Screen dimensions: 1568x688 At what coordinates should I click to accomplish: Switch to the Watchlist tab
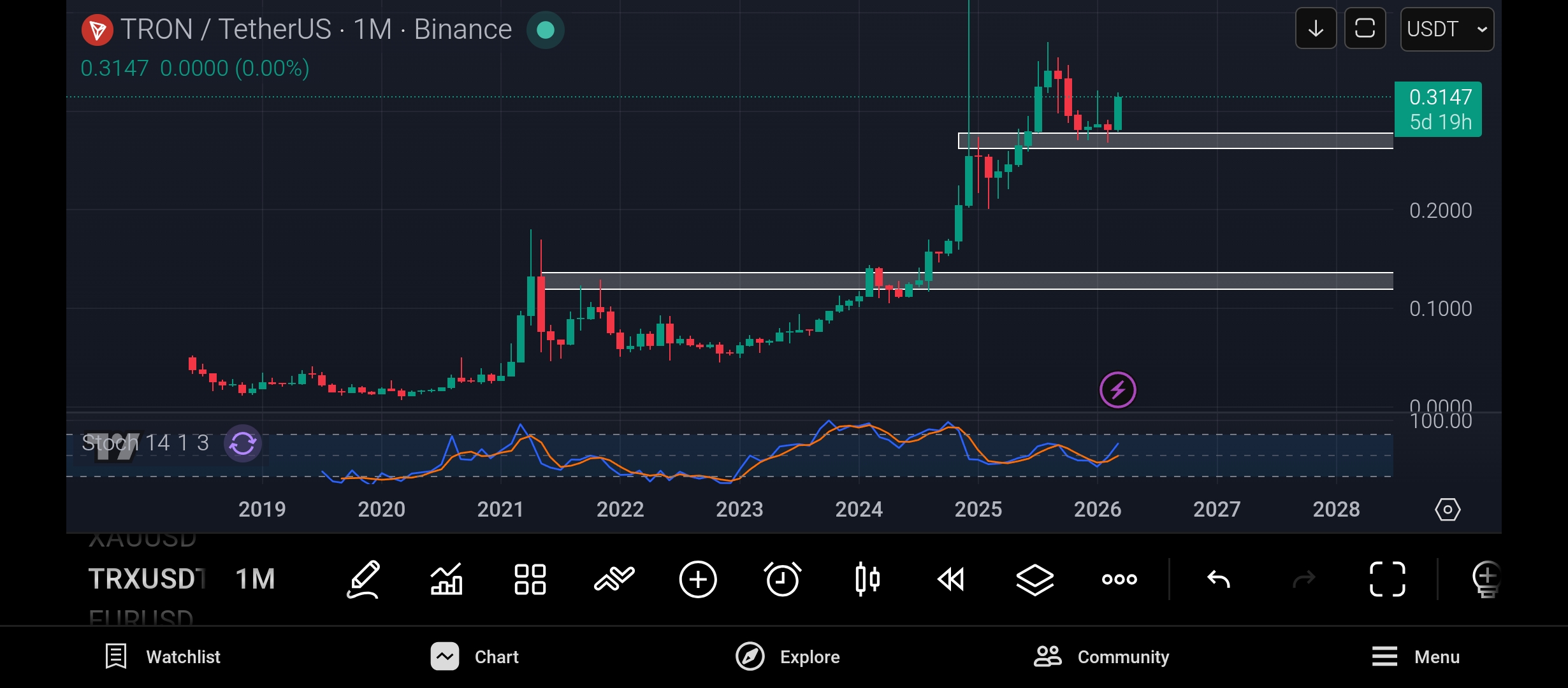click(x=163, y=657)
